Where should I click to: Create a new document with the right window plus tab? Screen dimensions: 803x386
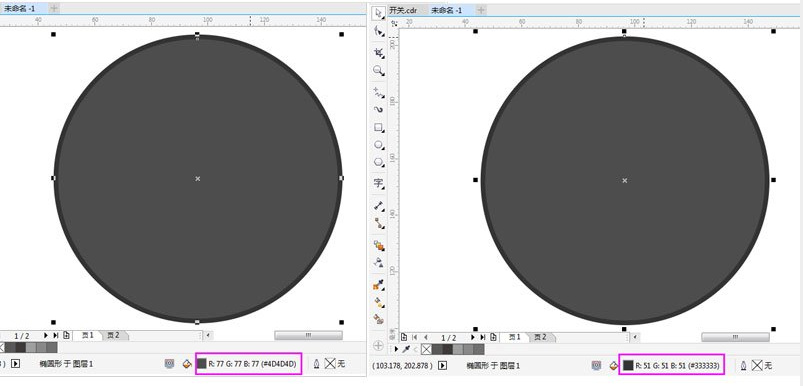click(481, 10)
